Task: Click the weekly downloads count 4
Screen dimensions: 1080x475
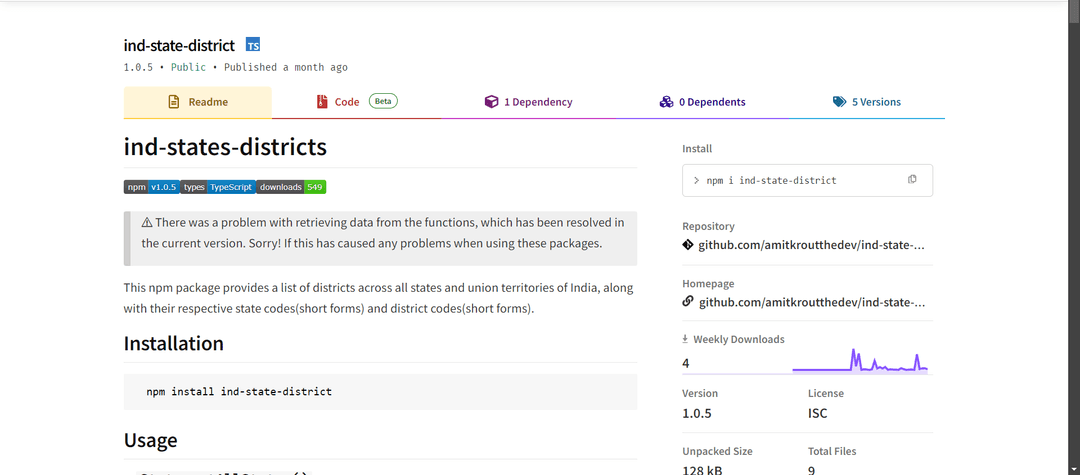Action: [x=686, y=363]
